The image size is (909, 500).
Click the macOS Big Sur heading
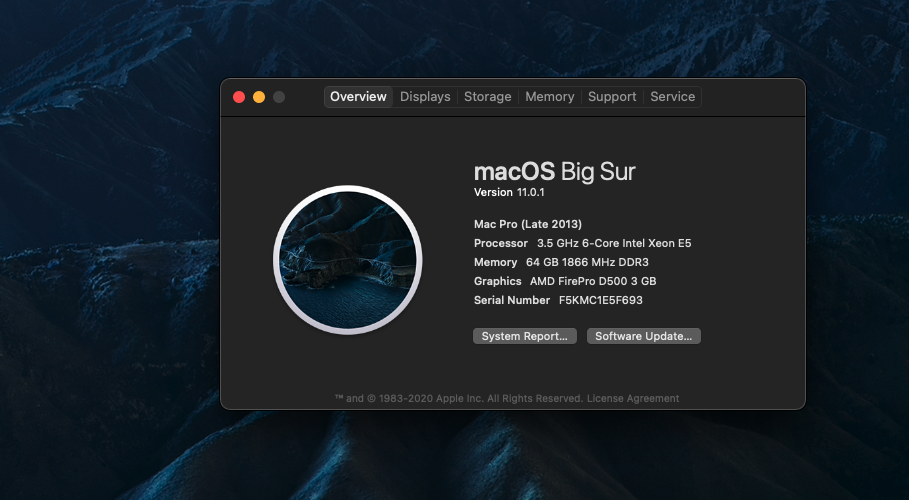coord(555,172)
